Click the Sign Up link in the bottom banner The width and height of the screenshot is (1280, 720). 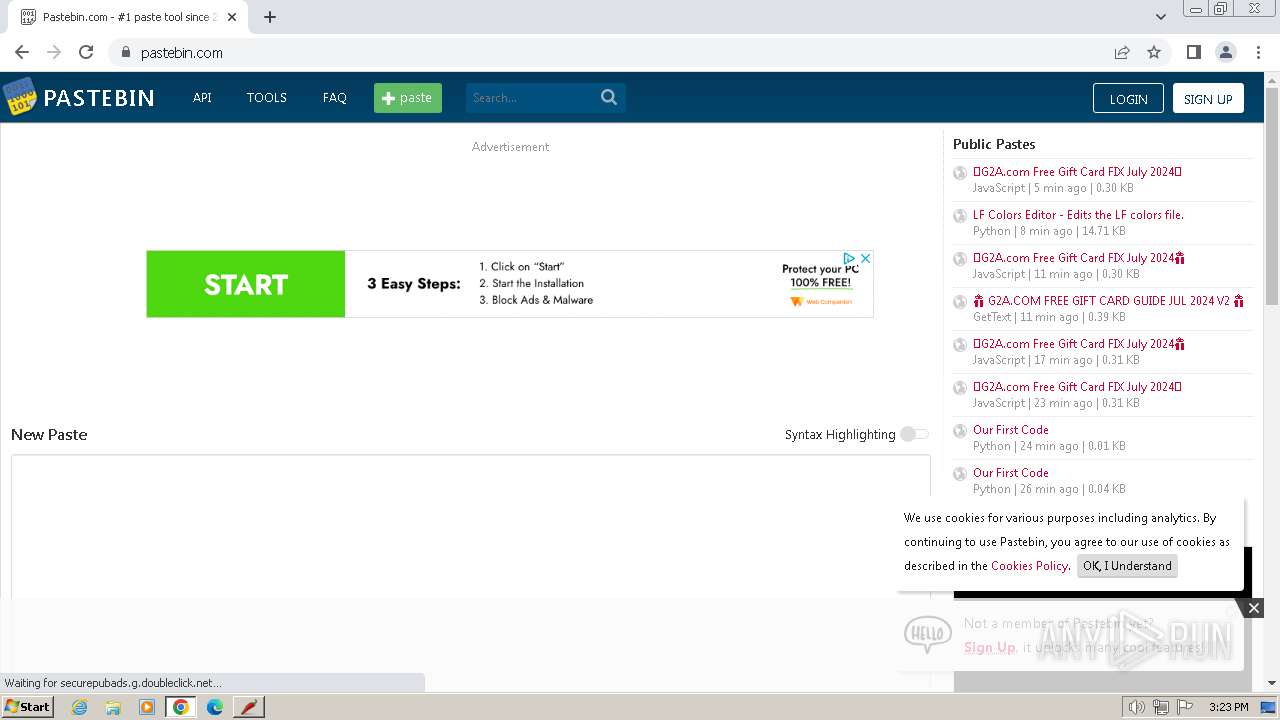[990, 647]
